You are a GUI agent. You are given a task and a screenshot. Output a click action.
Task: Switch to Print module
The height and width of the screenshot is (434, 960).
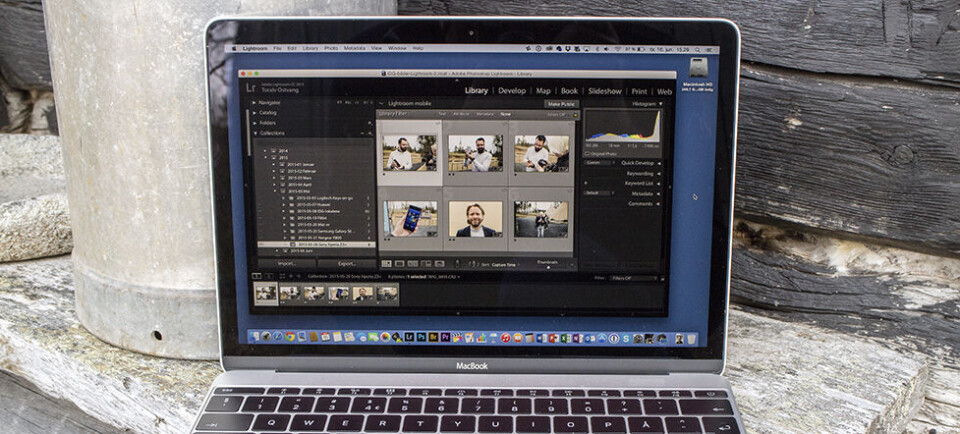[x=639, y=91]
